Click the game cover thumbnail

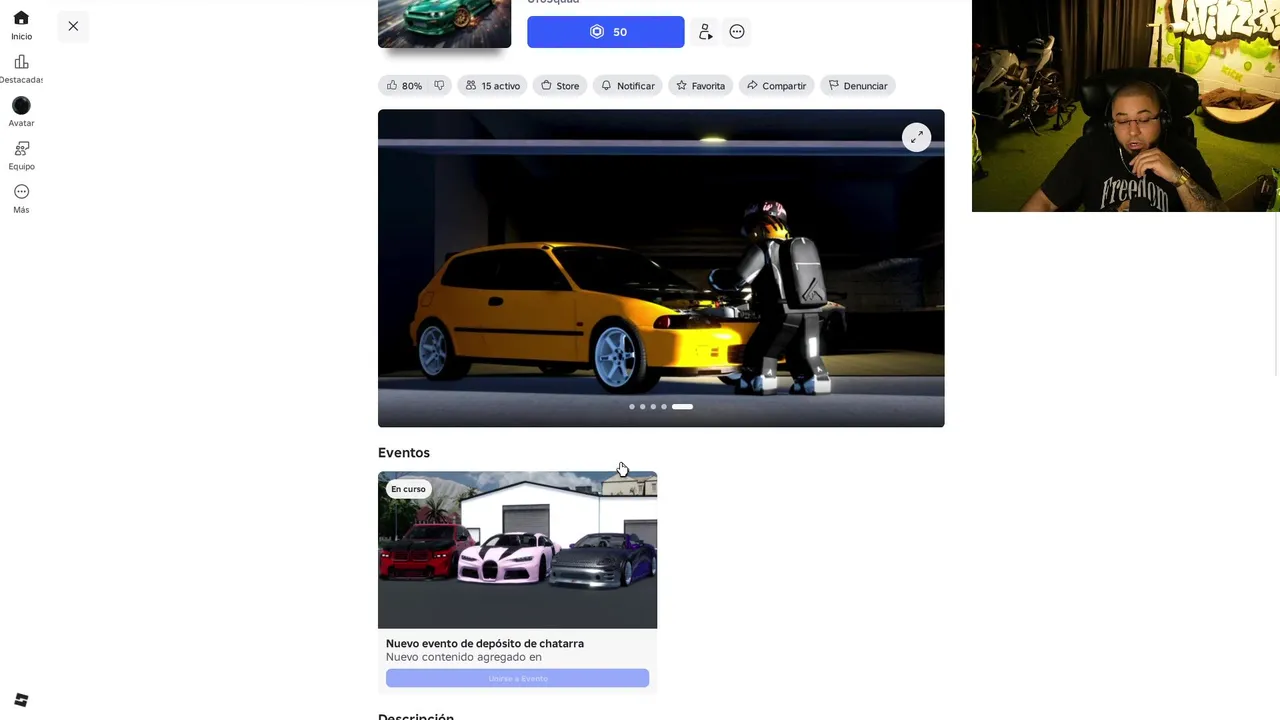click(x=444, y=24)
